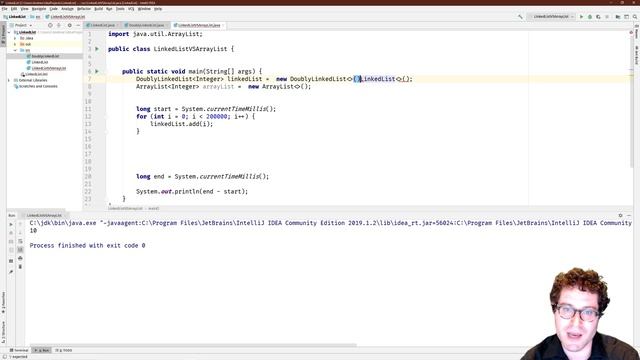640x360 pixels.
Task: Hide the Run panel via minus icon
Action: coord(629,215)
